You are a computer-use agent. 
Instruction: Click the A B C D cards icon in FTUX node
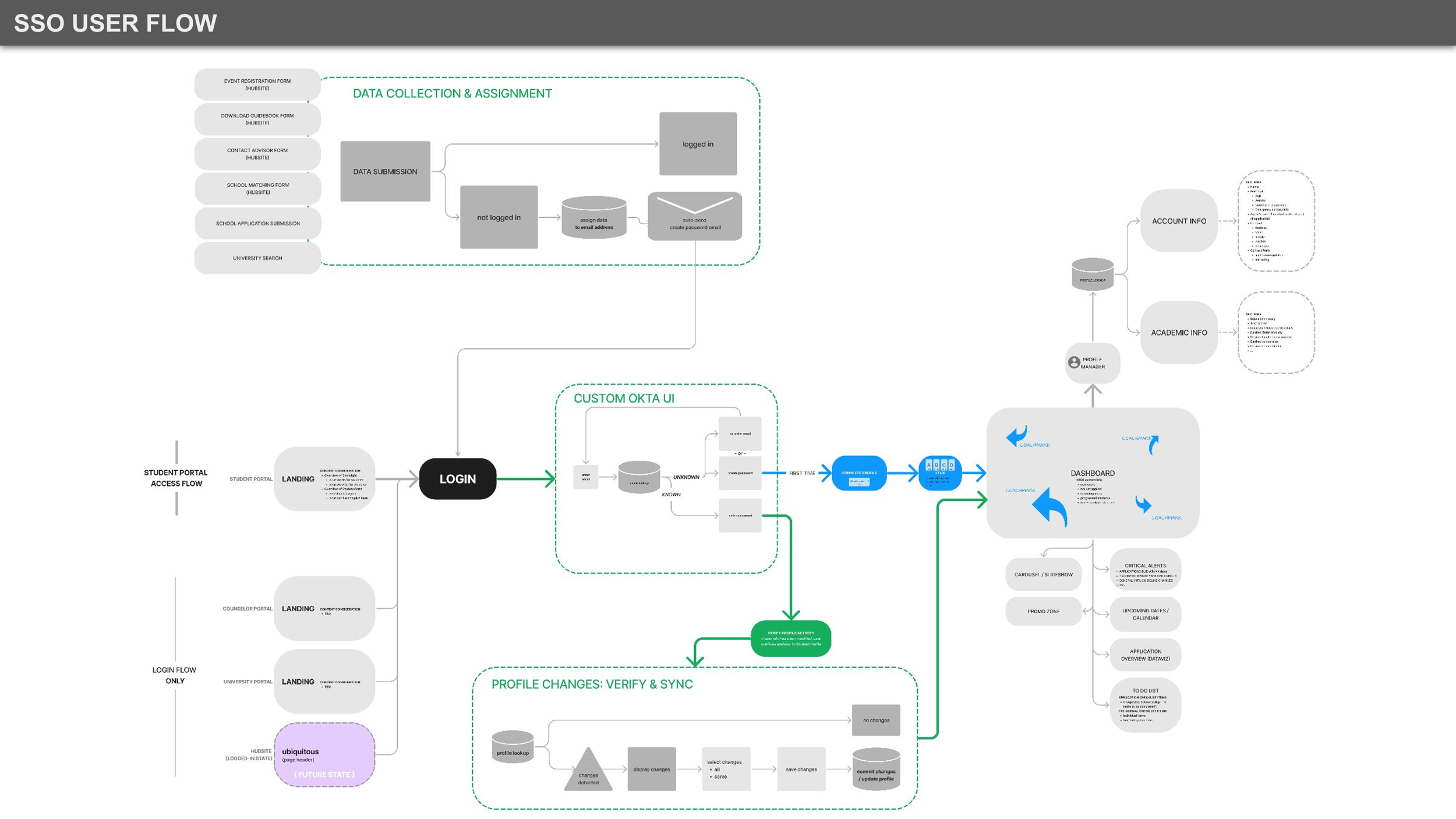coord(940,465)
